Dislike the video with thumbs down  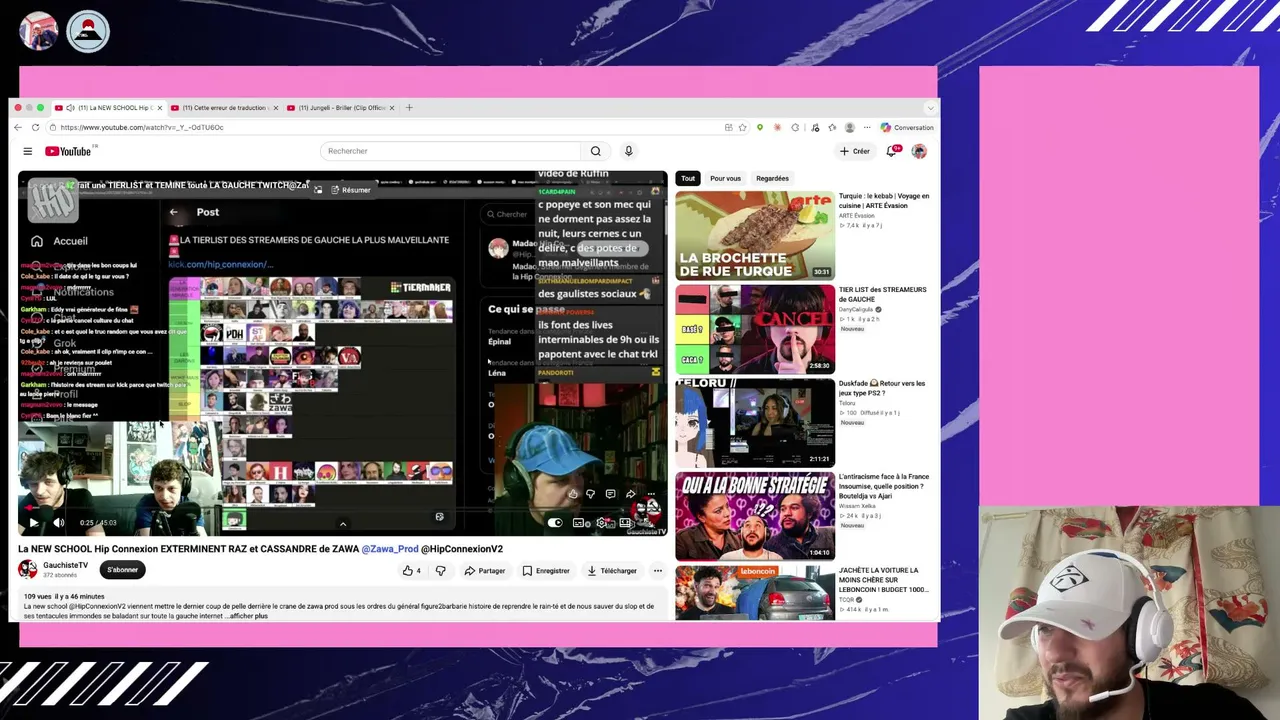click(440, 571)
